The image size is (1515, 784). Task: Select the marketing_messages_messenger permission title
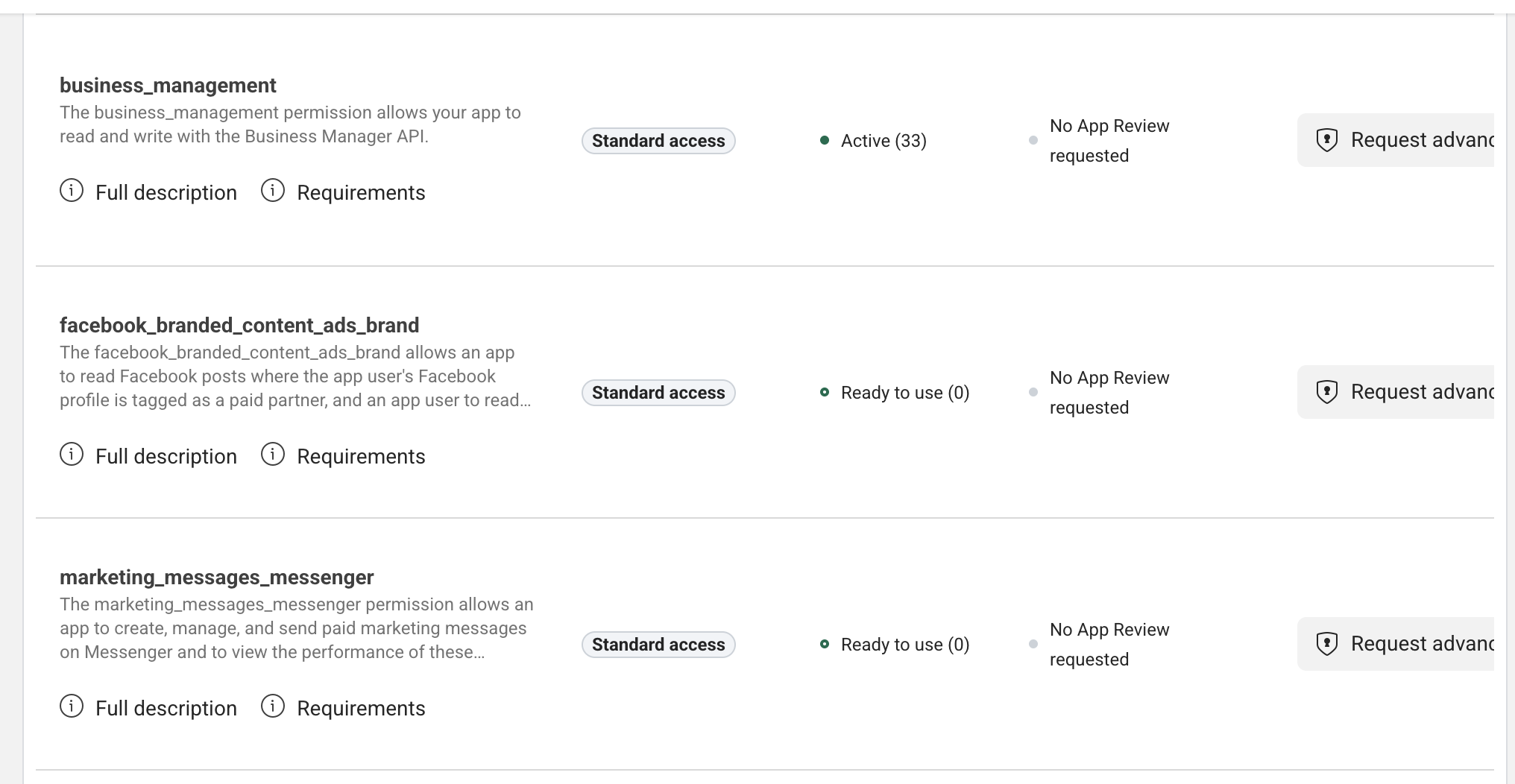click(216, 578)
